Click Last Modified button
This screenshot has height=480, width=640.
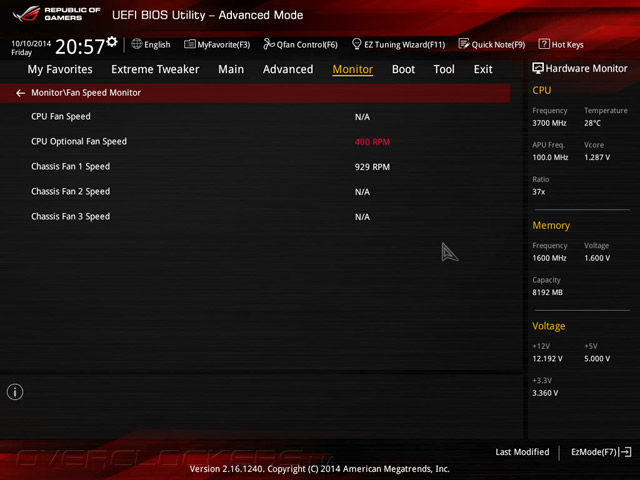[x=522, y=452]
